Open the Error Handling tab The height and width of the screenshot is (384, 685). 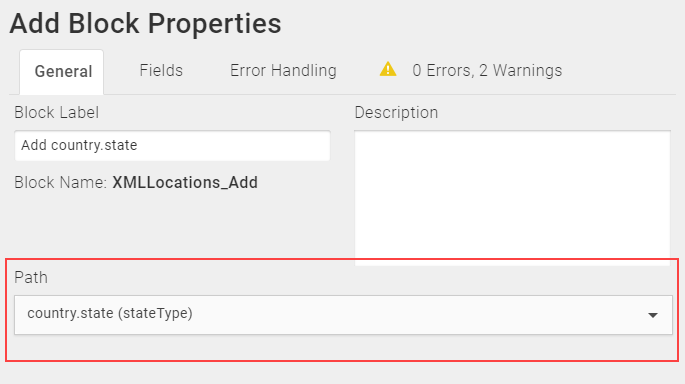[283, 70]
